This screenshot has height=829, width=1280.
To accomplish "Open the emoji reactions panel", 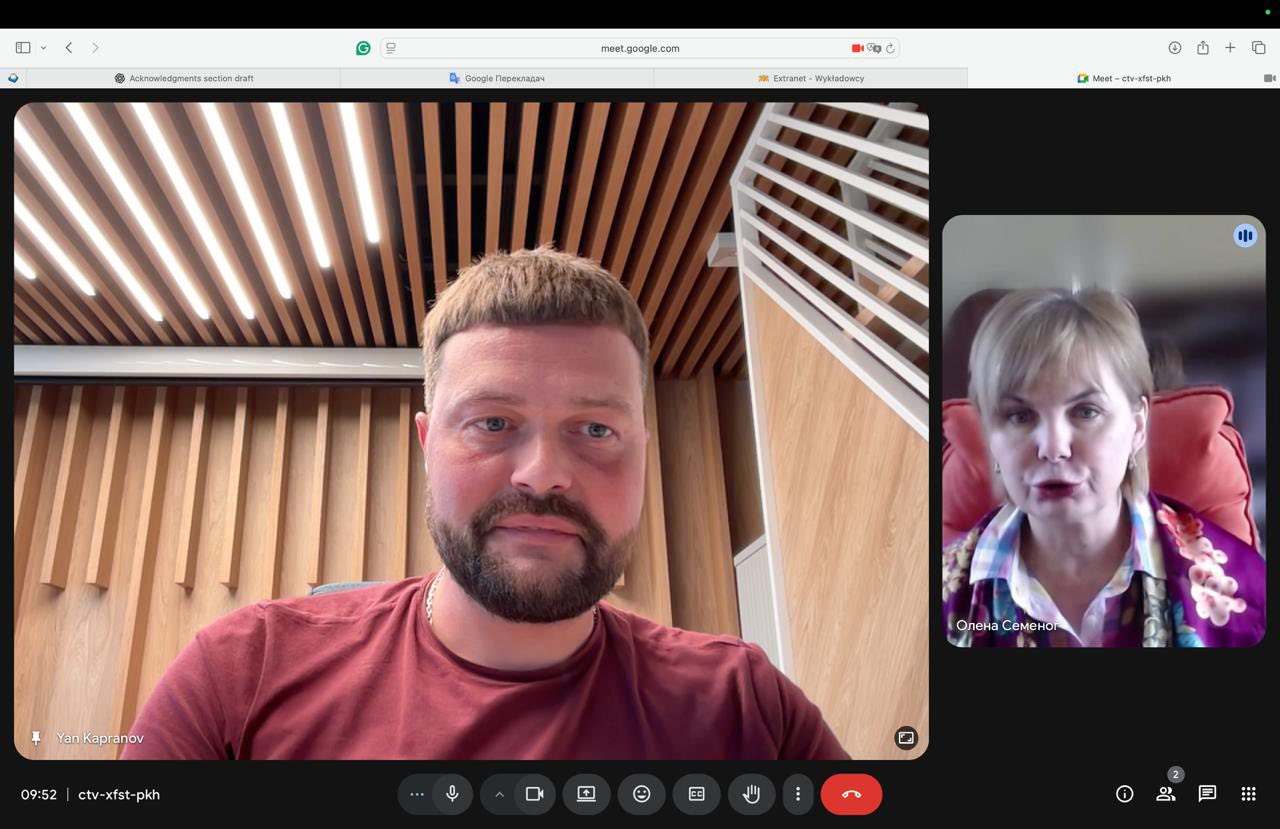I will [x=642, y=794].
